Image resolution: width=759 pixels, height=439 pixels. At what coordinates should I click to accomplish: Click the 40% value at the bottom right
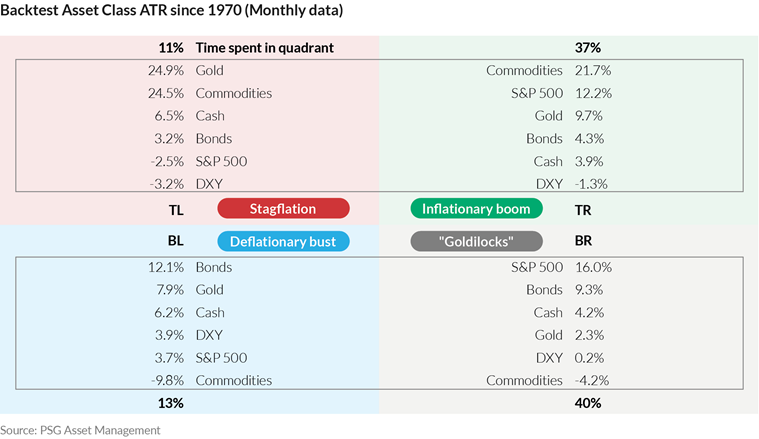pos(588,403)
